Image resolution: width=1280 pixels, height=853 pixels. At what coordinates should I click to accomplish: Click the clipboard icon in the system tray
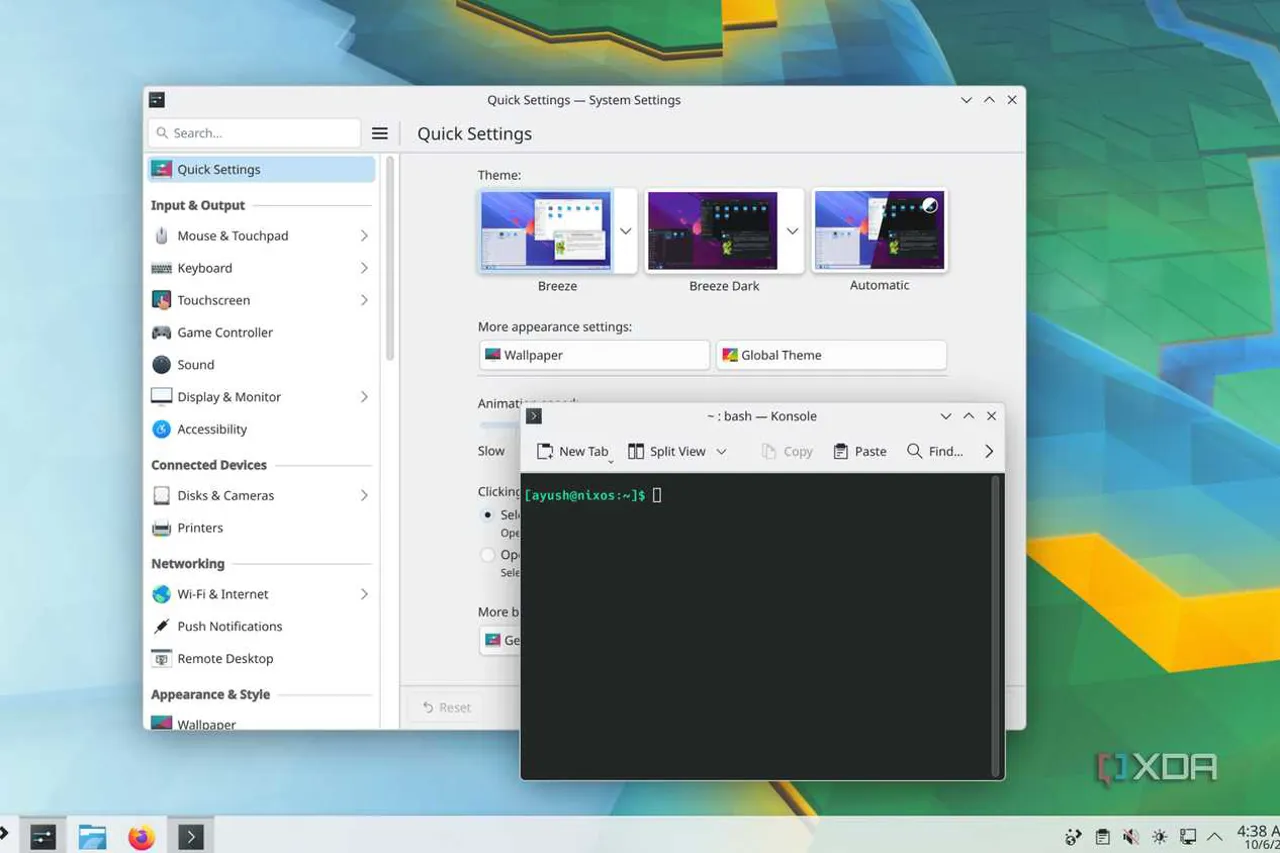(x=1102, y=836)
